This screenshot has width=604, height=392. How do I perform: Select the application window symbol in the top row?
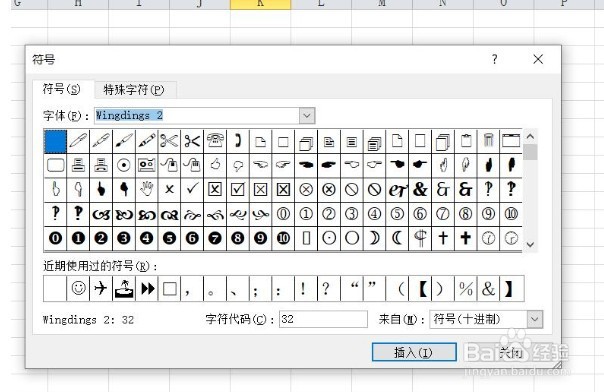[511, 141]
